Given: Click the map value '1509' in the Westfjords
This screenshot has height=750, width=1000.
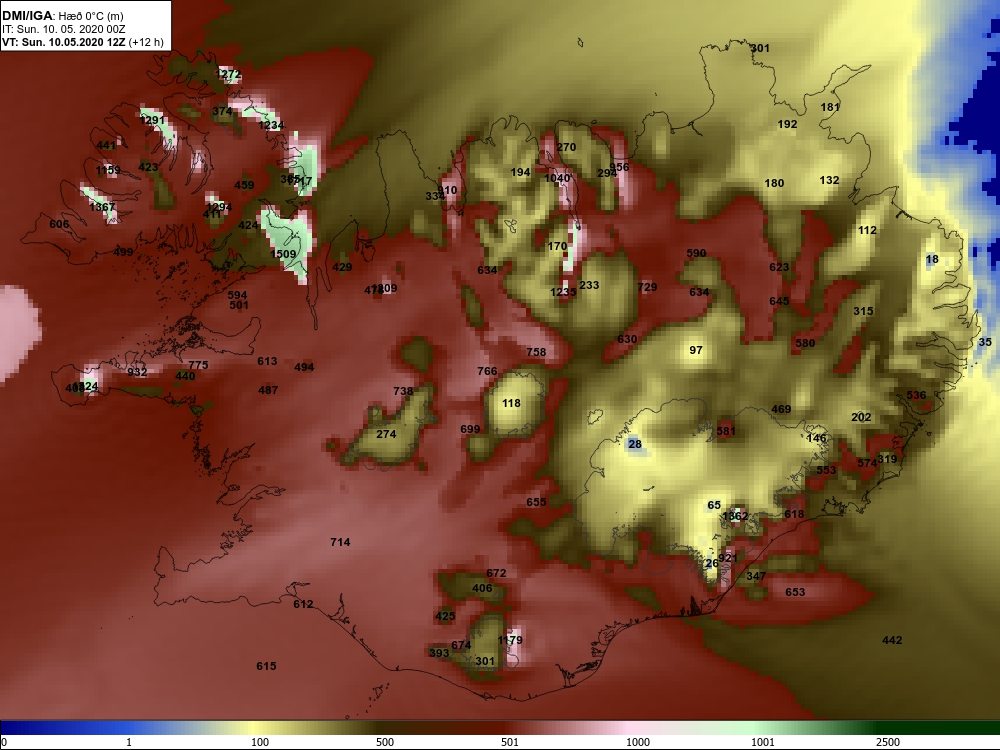Looking at the screenshot, I should point(283,254).
